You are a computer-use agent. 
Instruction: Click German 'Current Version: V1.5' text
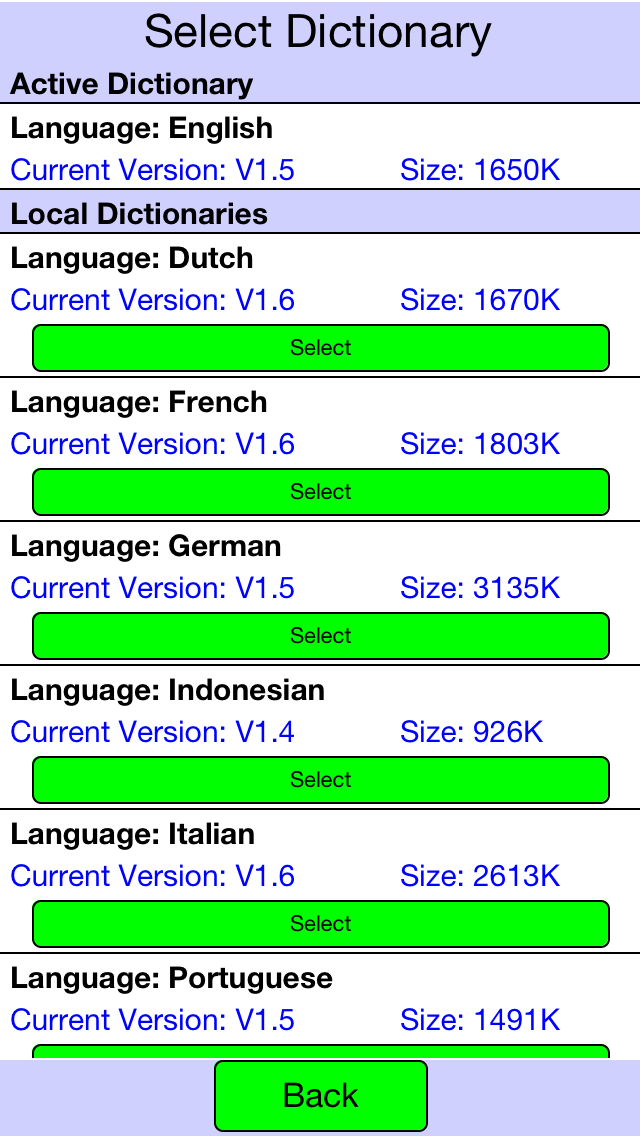pyautogui.click(x=152, y=588)
